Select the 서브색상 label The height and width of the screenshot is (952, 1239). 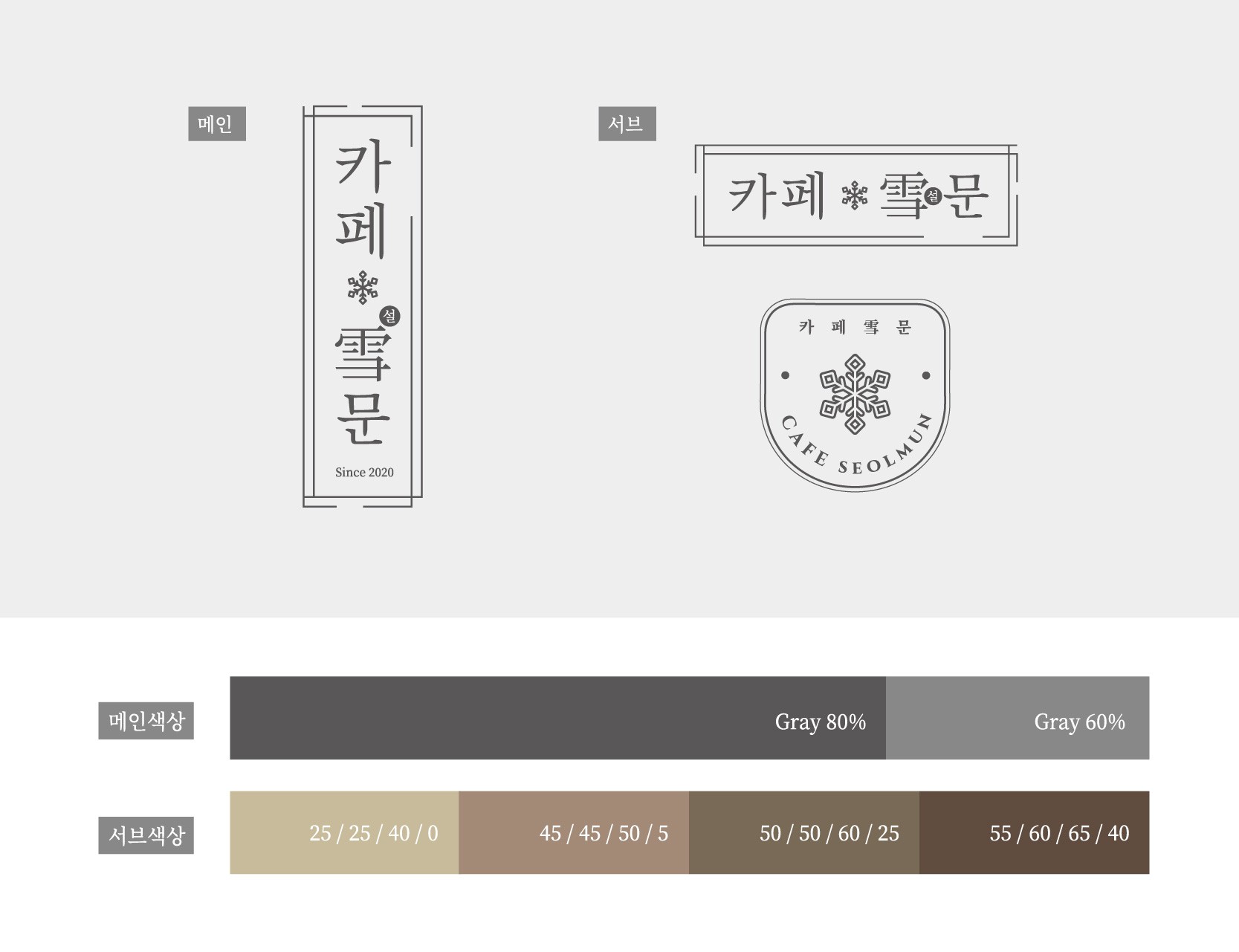[146, 835]
